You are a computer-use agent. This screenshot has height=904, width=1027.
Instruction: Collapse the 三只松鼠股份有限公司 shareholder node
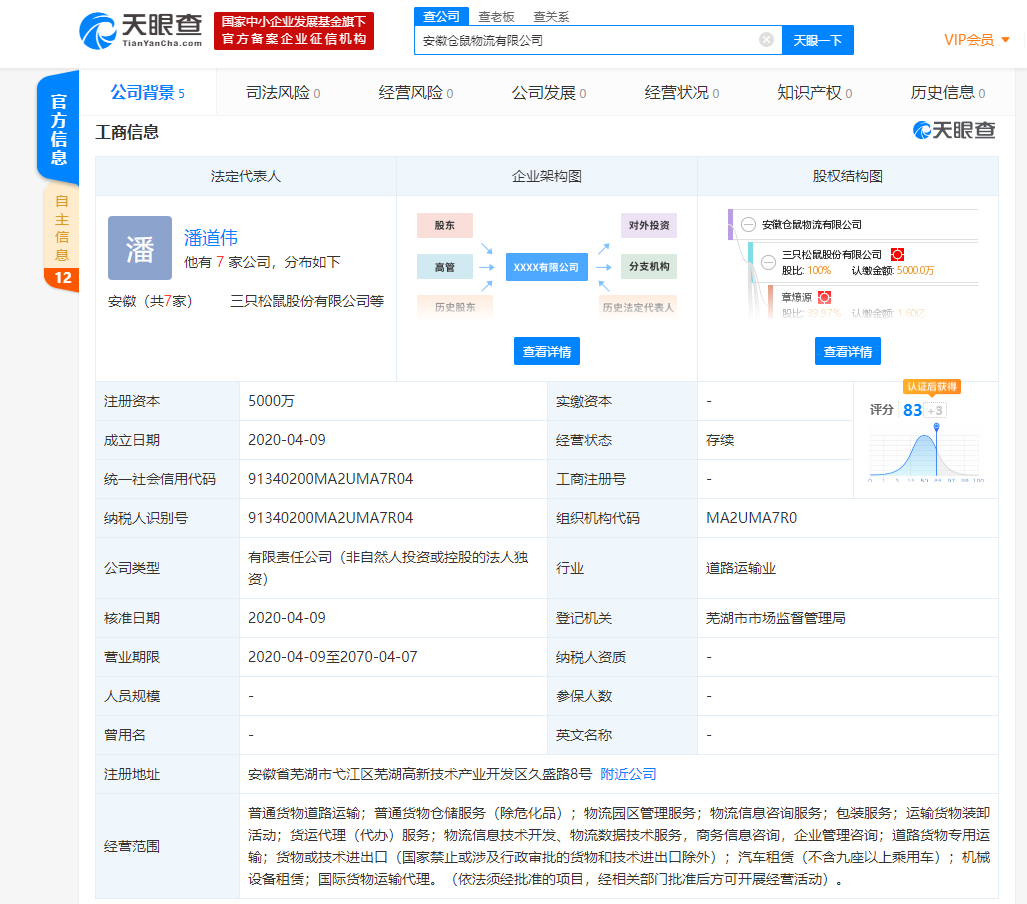[768, 262]
